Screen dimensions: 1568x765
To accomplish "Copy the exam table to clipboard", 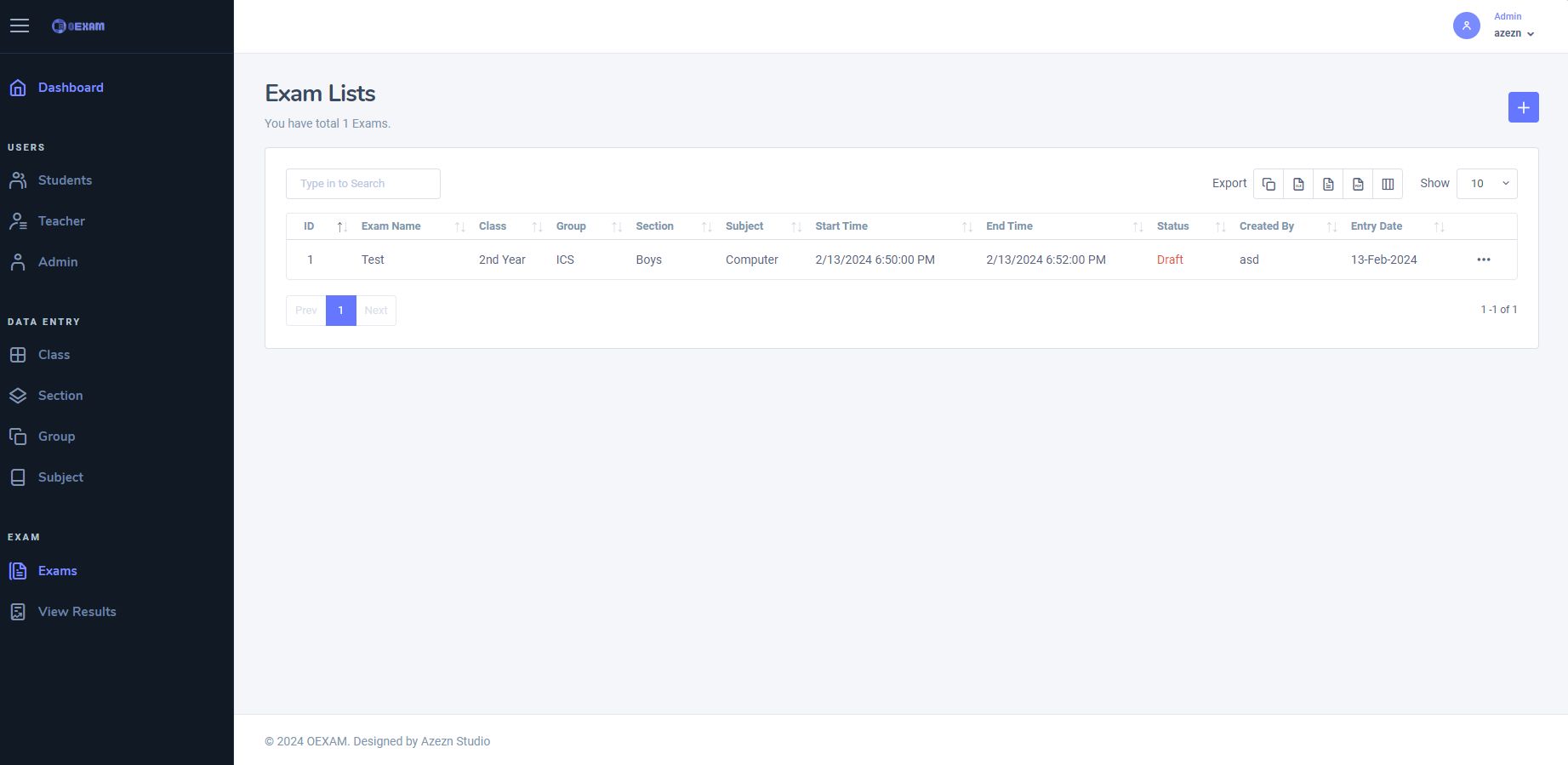I will tap(1269, 184).
